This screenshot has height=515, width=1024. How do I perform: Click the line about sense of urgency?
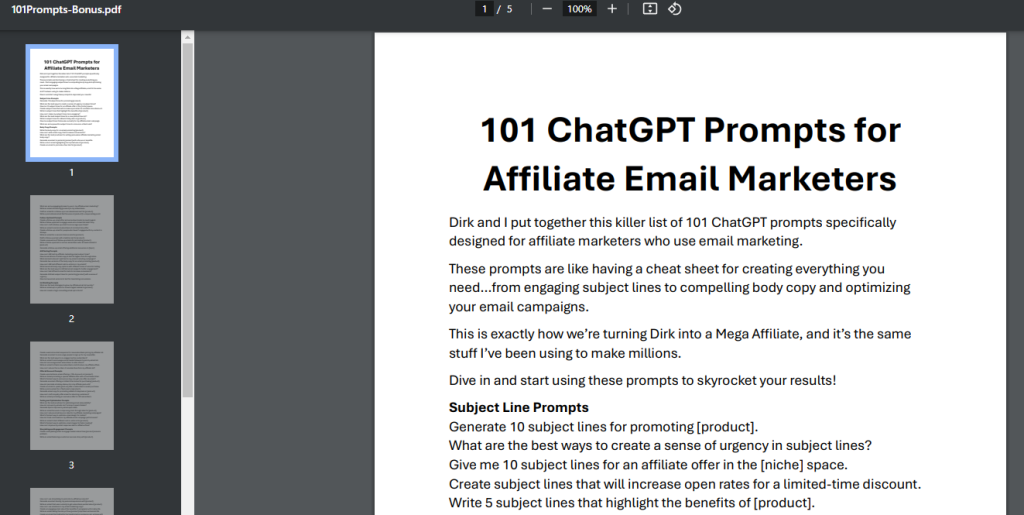pyautogui.click(x=660, y=446)
